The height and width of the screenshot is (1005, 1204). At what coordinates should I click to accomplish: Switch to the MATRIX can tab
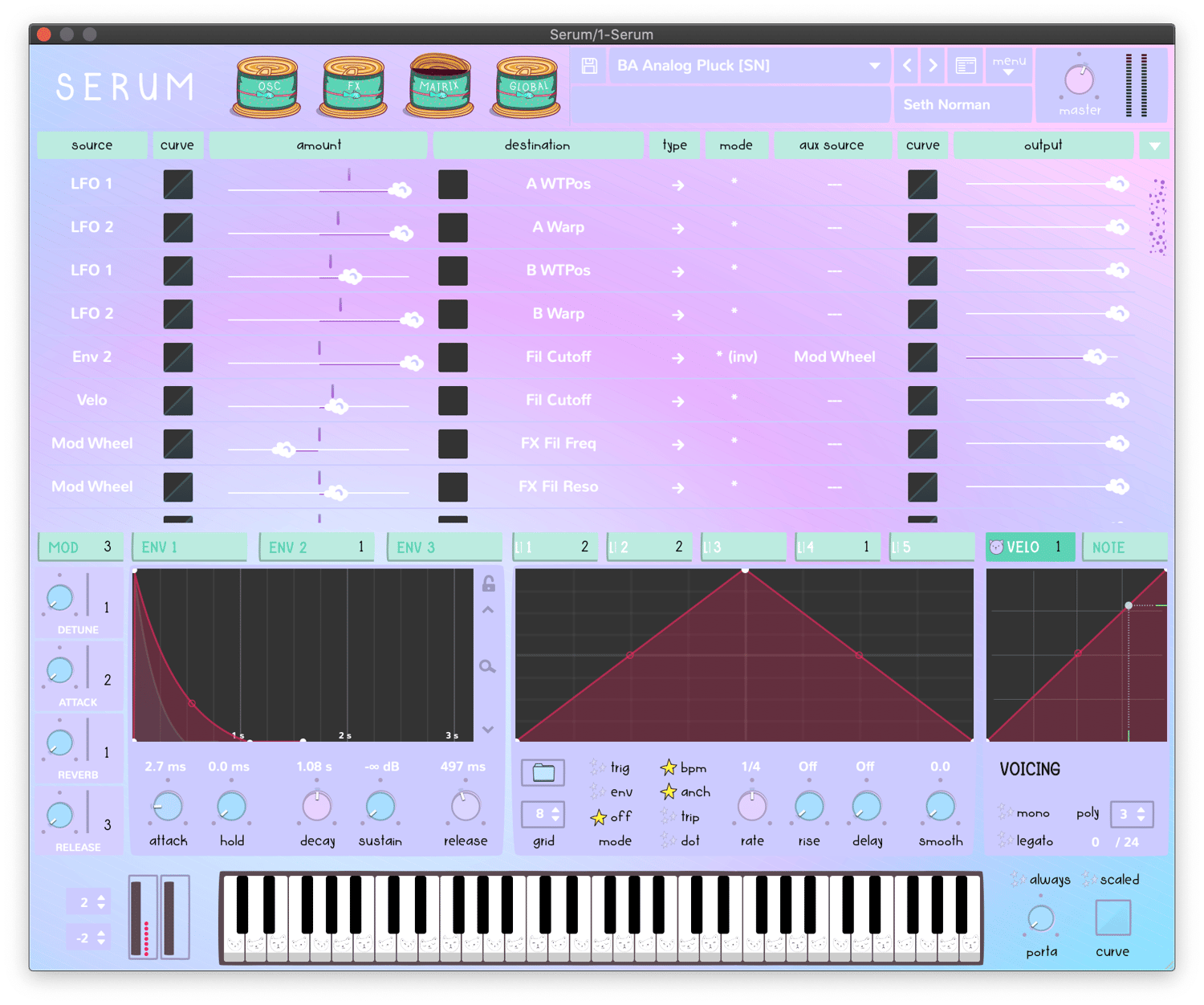pos(439,85)
